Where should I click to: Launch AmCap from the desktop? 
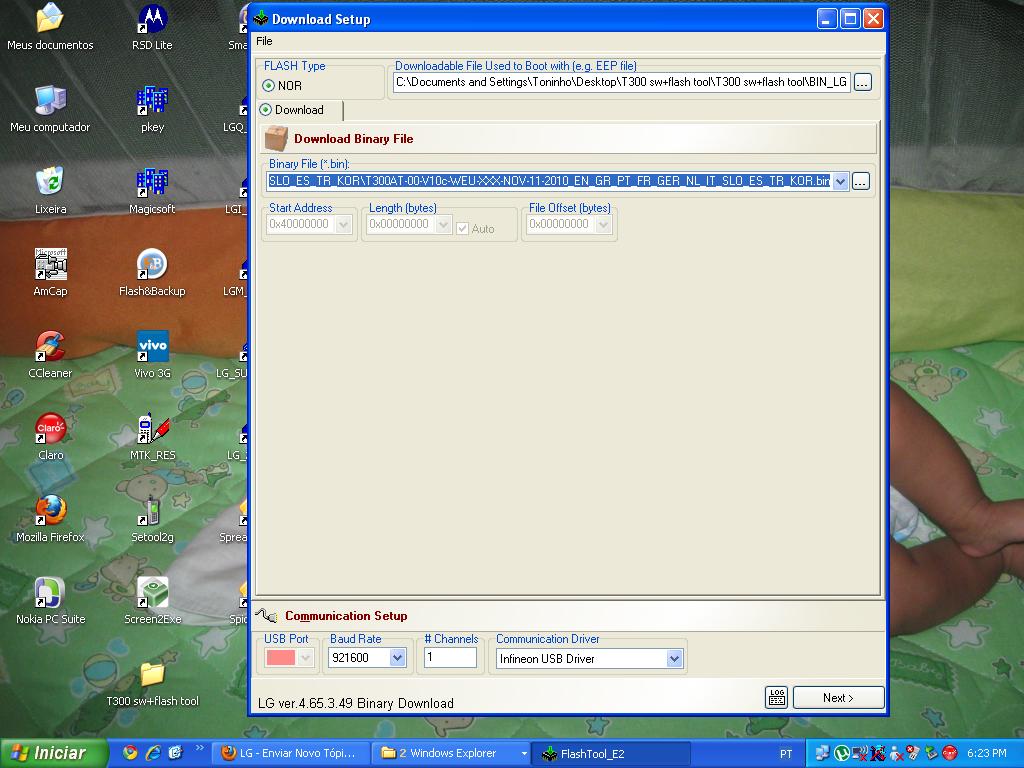pos(50,272)
